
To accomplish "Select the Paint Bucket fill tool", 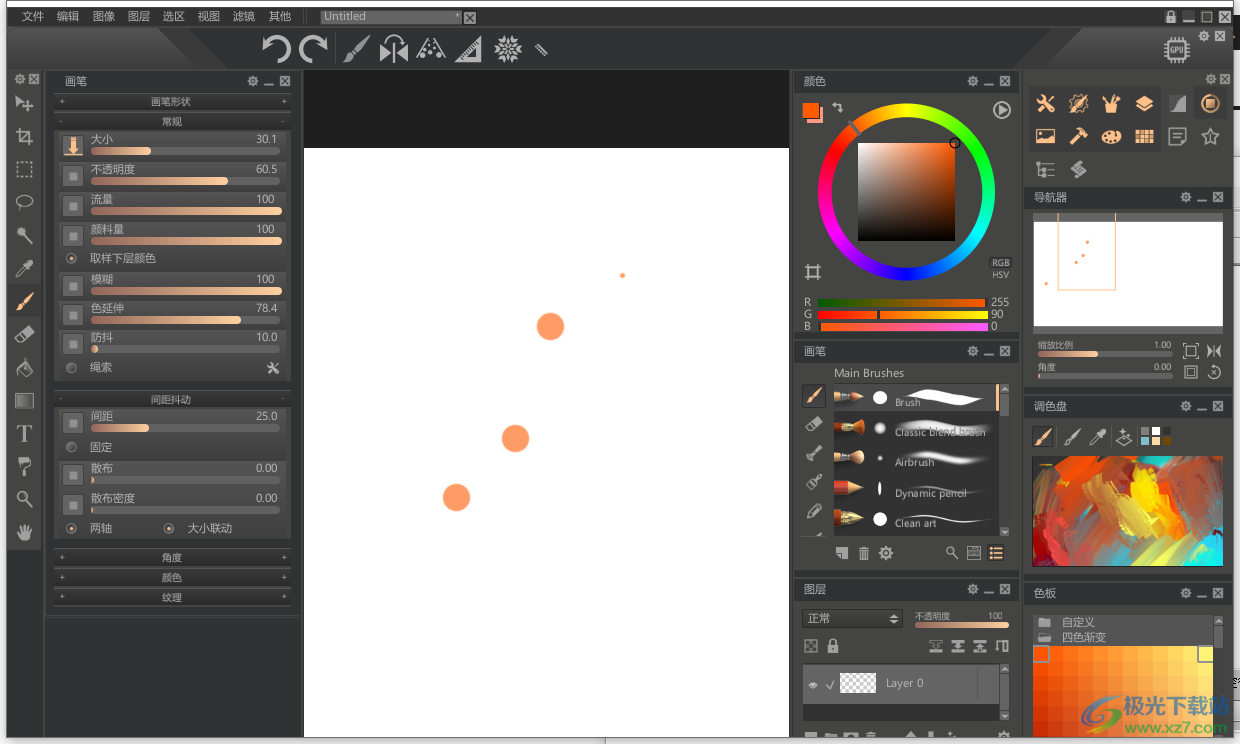I will coord(25,367).
